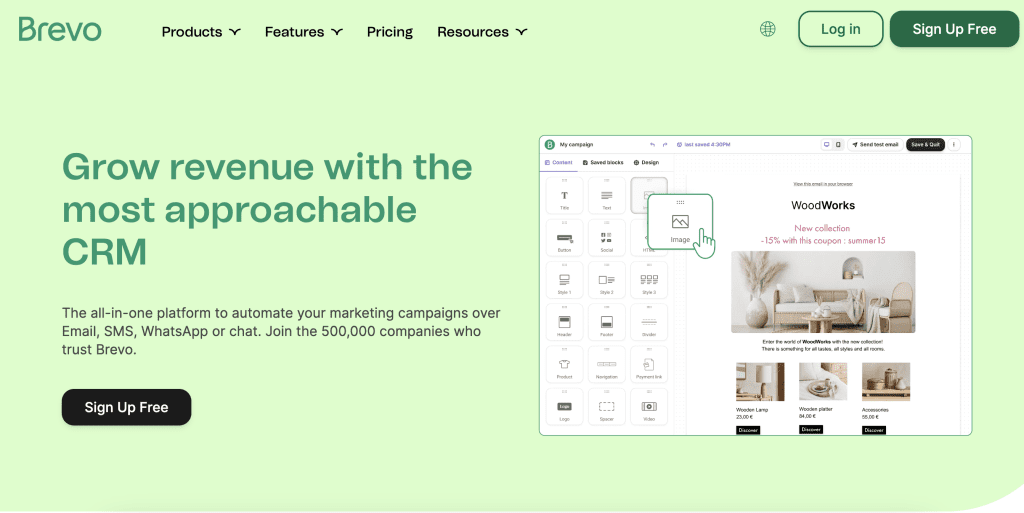The height and width of the screenshot is (513, 1024).
Task: Click the Save & Quit button
Action: [x=925, y=145]
